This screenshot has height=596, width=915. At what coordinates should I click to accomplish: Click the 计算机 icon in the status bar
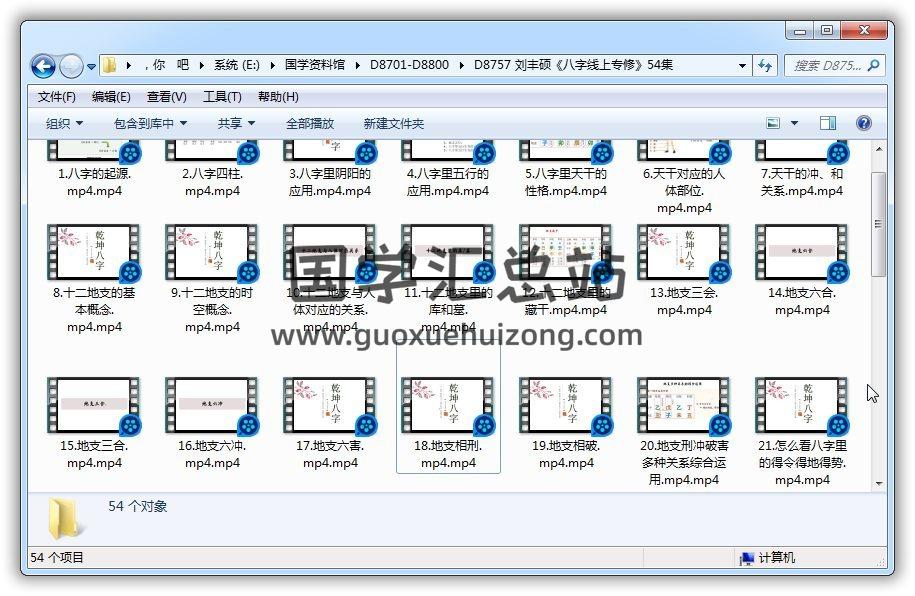coord(747,557)
